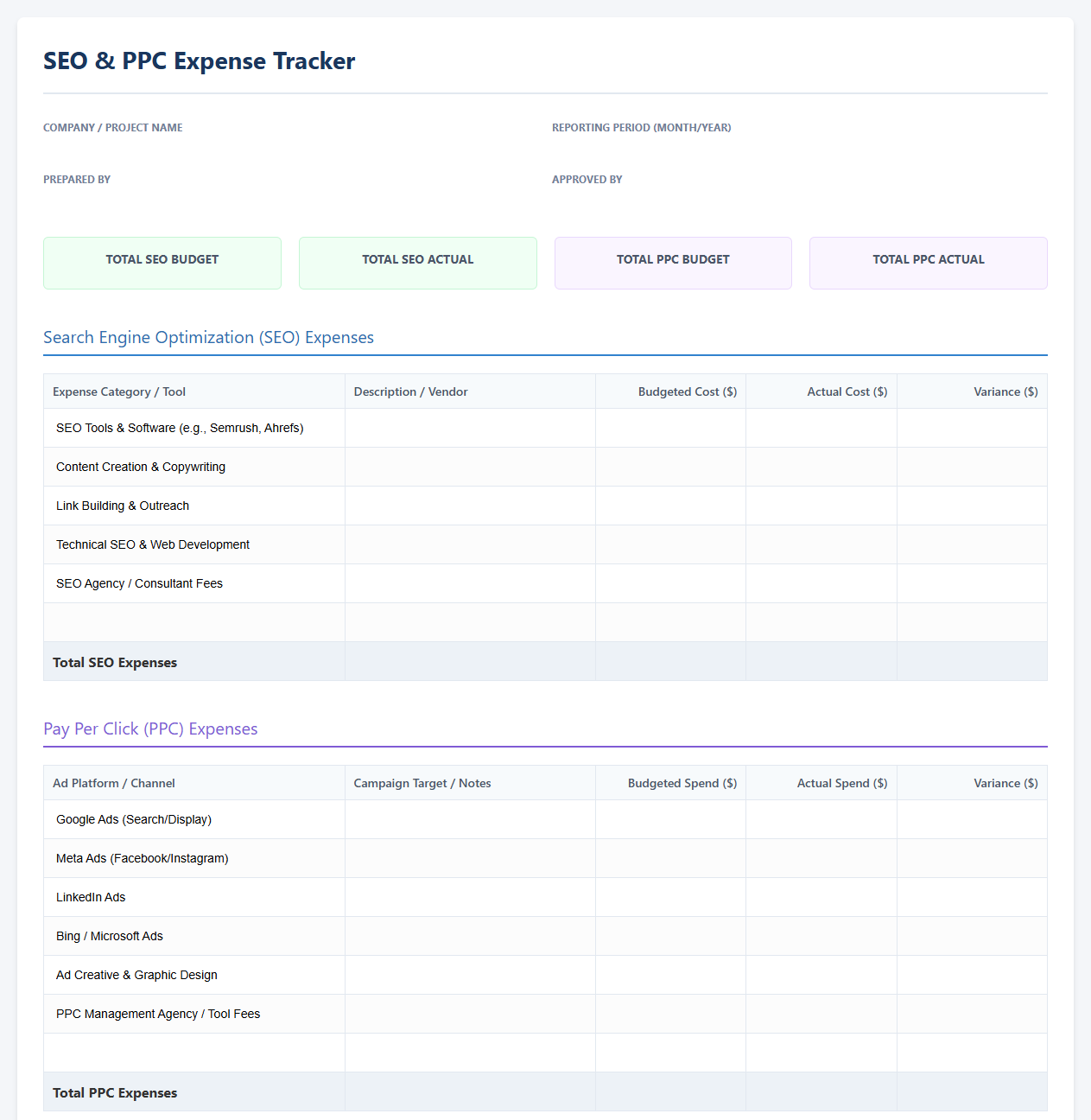Screen dimensions: 1091x1120
Task: Click the Ad Creative & Graphic Design label
Action: pyautogui.click(x=136, y=975)
